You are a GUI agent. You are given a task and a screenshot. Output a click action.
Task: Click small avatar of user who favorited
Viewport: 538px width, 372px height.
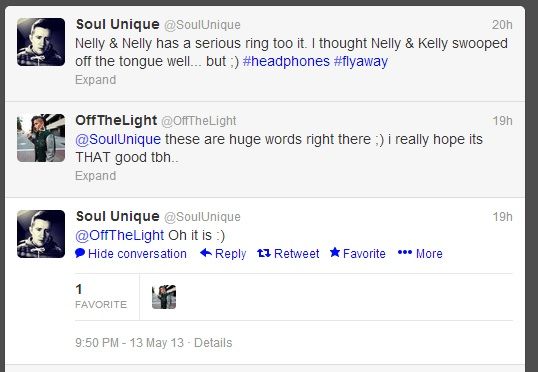164,297
